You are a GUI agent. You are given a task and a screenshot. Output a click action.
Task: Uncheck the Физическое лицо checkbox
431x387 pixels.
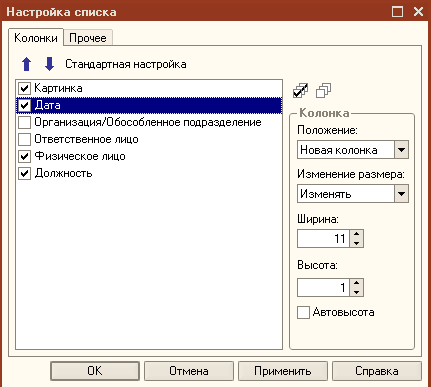pyautogui.click(x=24, y=156)
